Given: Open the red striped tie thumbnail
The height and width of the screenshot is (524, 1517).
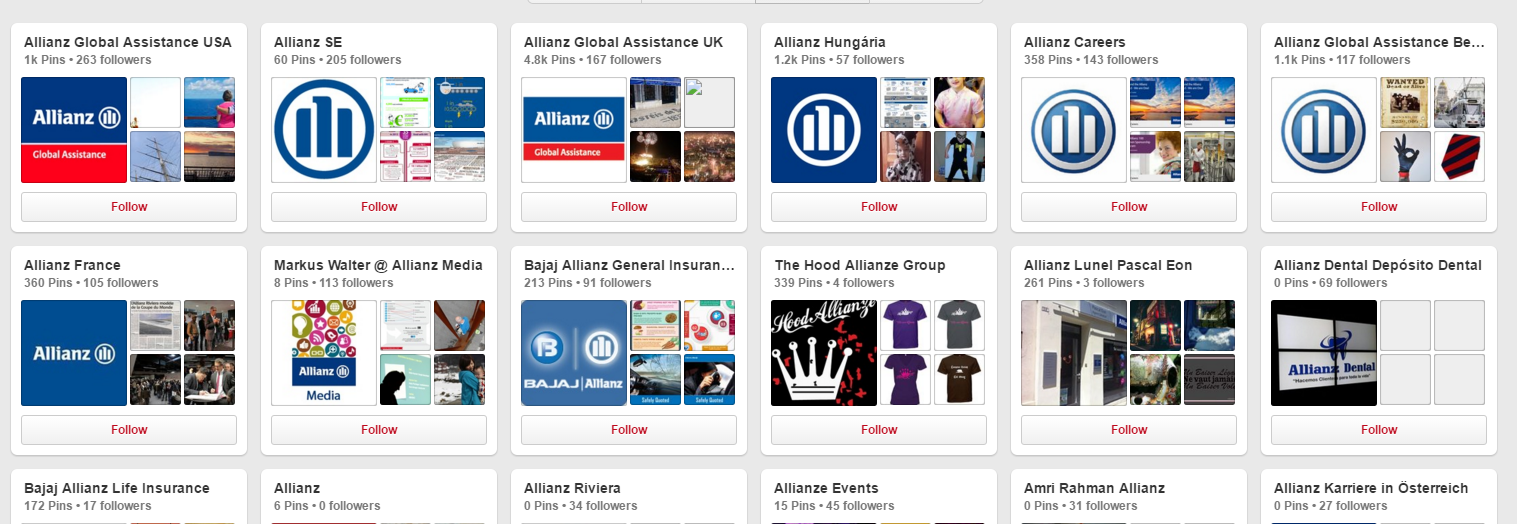Looking at the screenshot, I should tap(1459, 157).
